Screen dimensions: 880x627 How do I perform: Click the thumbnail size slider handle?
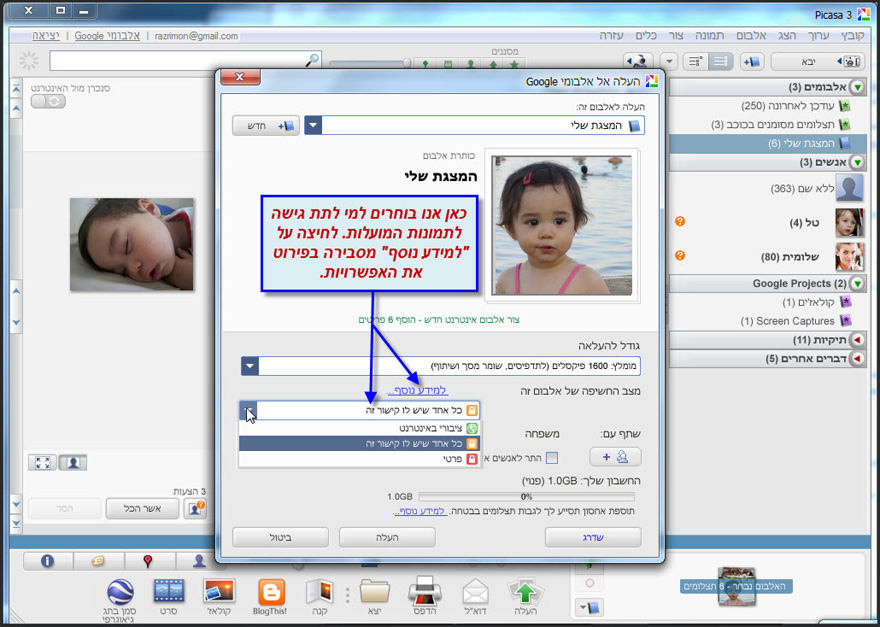(x=407, y=63)
